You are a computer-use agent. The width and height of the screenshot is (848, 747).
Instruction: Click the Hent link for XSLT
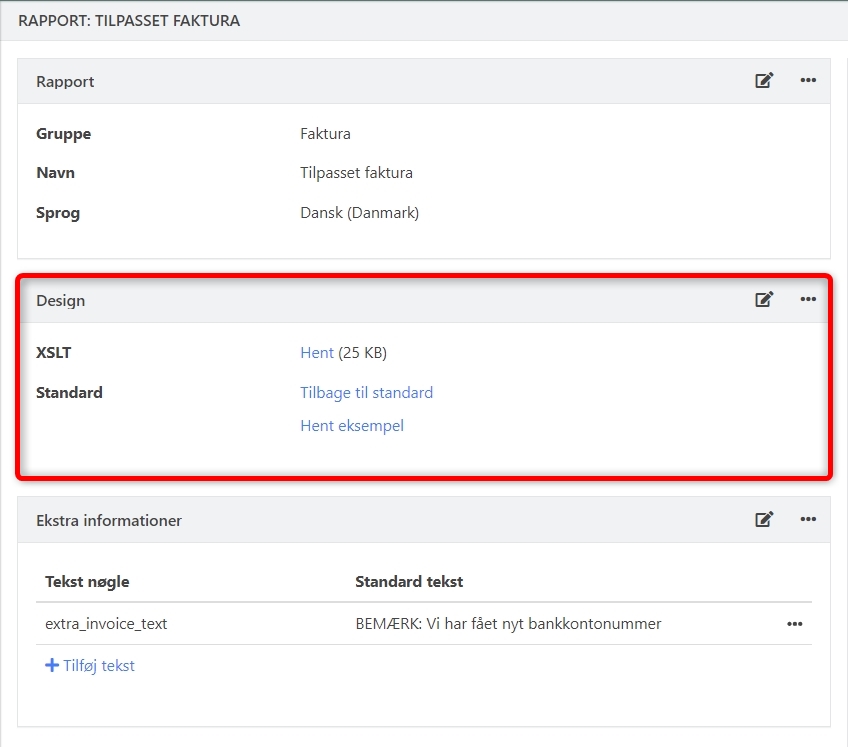pos(316,353)
